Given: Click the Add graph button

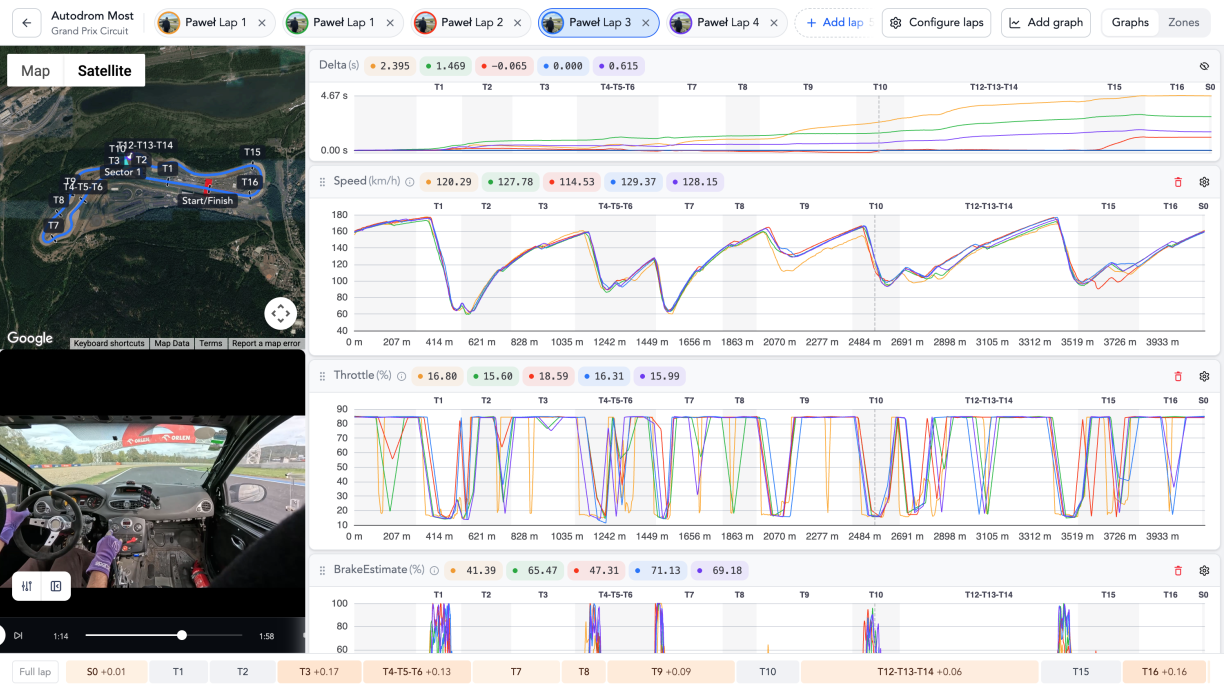Looking at the screenshot, I should point(1046,22).
